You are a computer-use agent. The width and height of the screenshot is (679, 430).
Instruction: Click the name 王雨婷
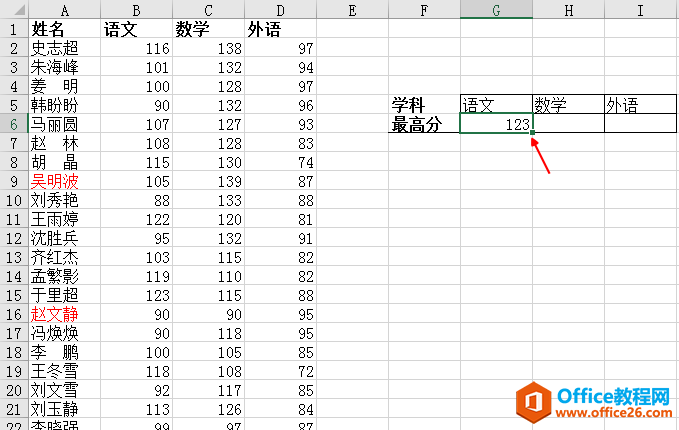(x=54, y=219)
